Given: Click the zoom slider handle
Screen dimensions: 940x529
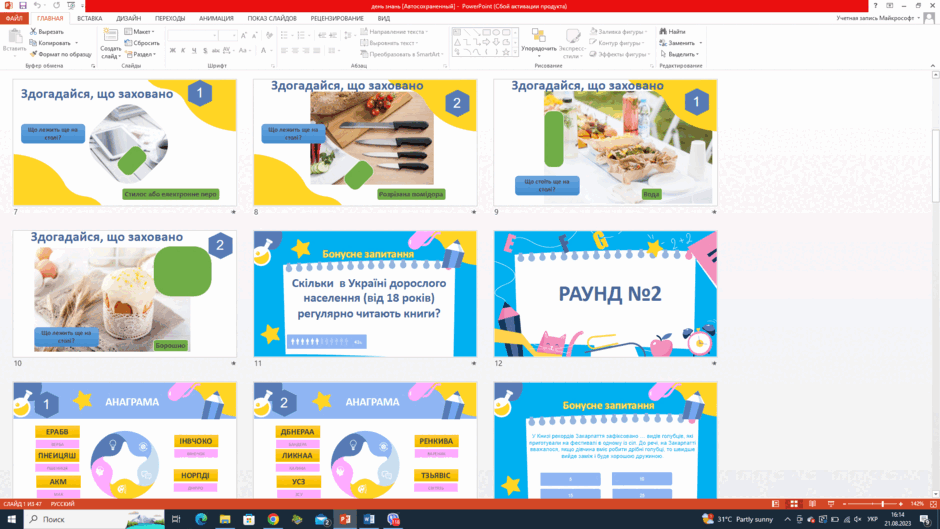Looking at the screenshot, I should coord(882,504).
